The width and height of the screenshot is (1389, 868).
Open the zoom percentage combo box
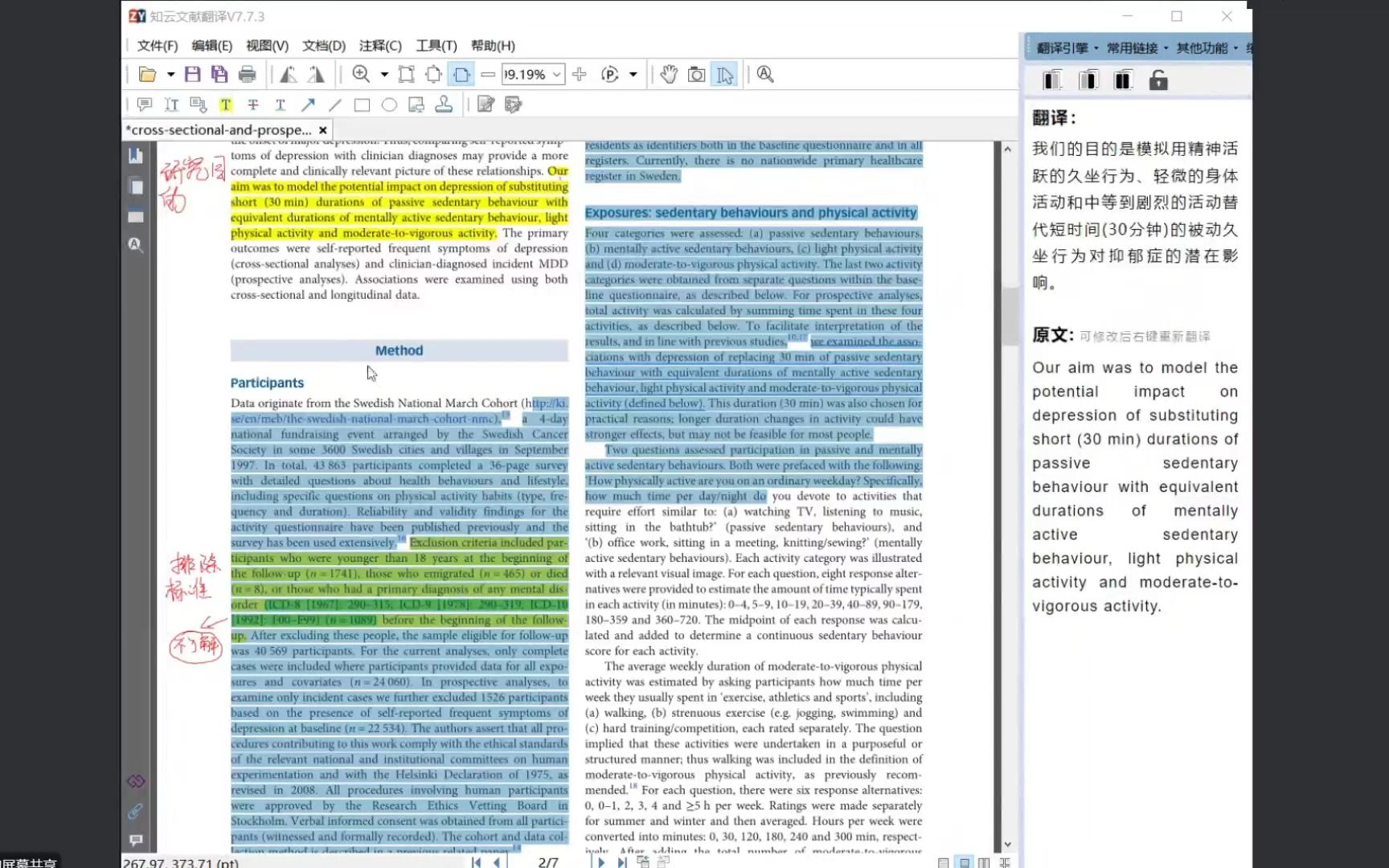pos(533,75)
